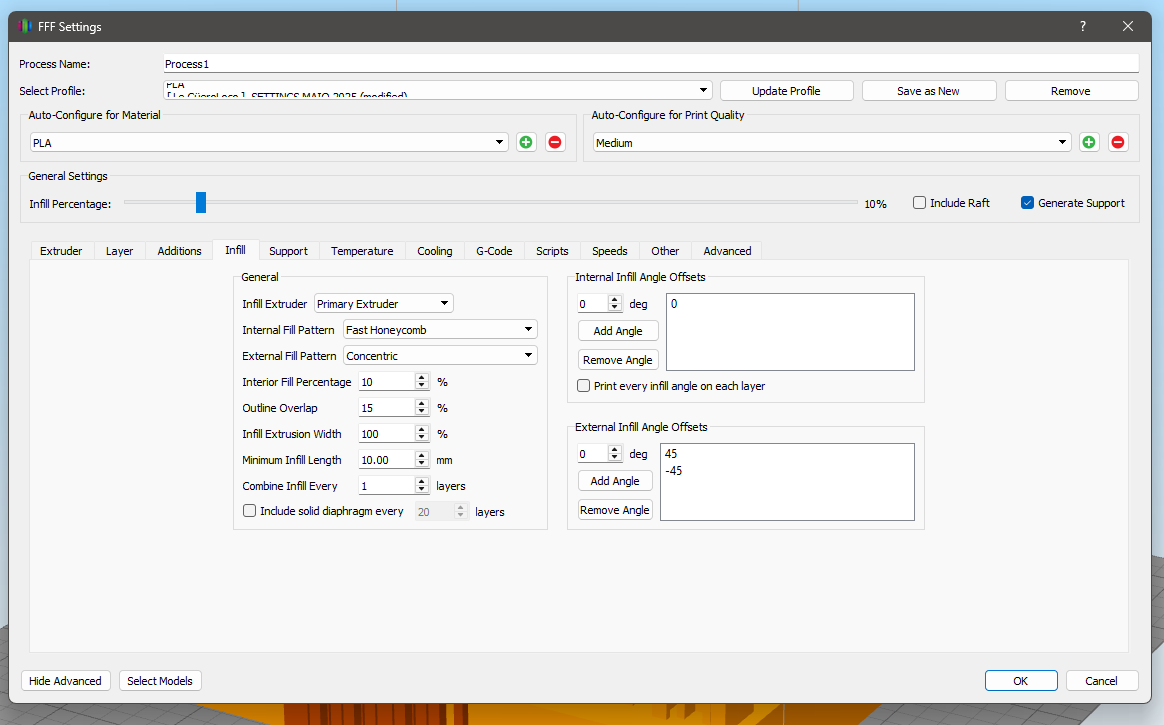Click the Remove profile button

[1070, 91]
